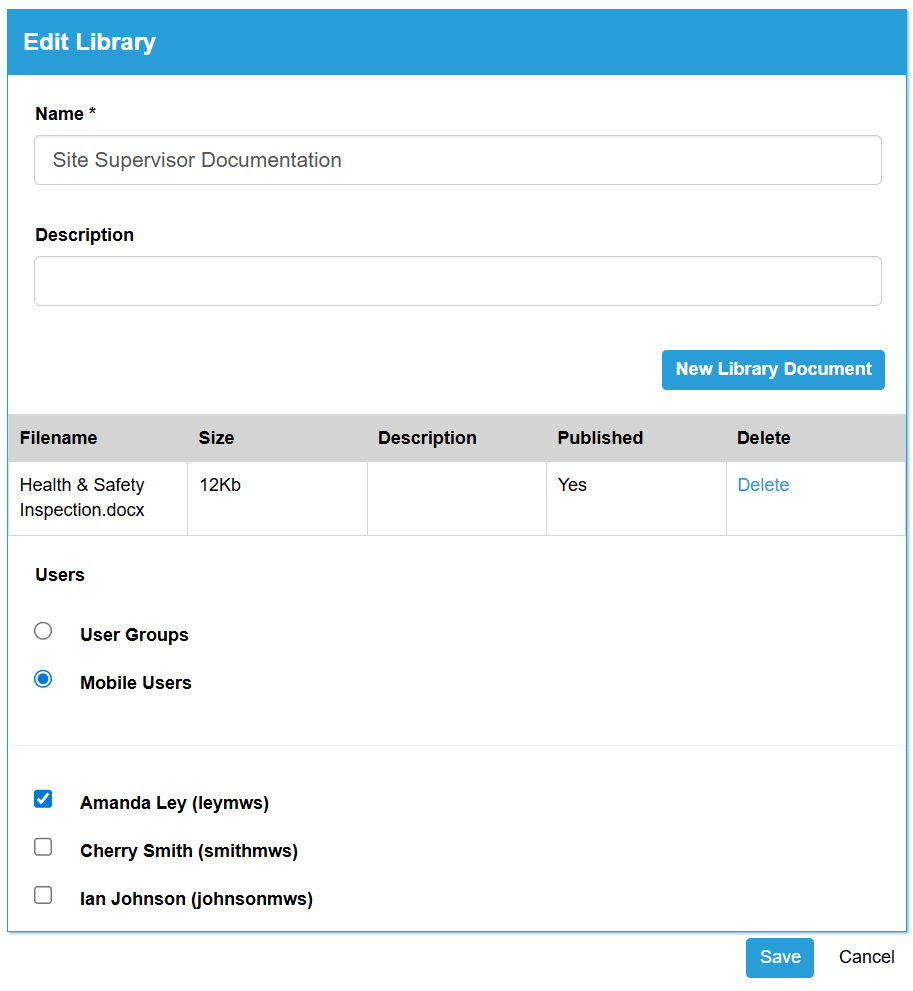Click the Edit Library dialog title

pos(90,42)
